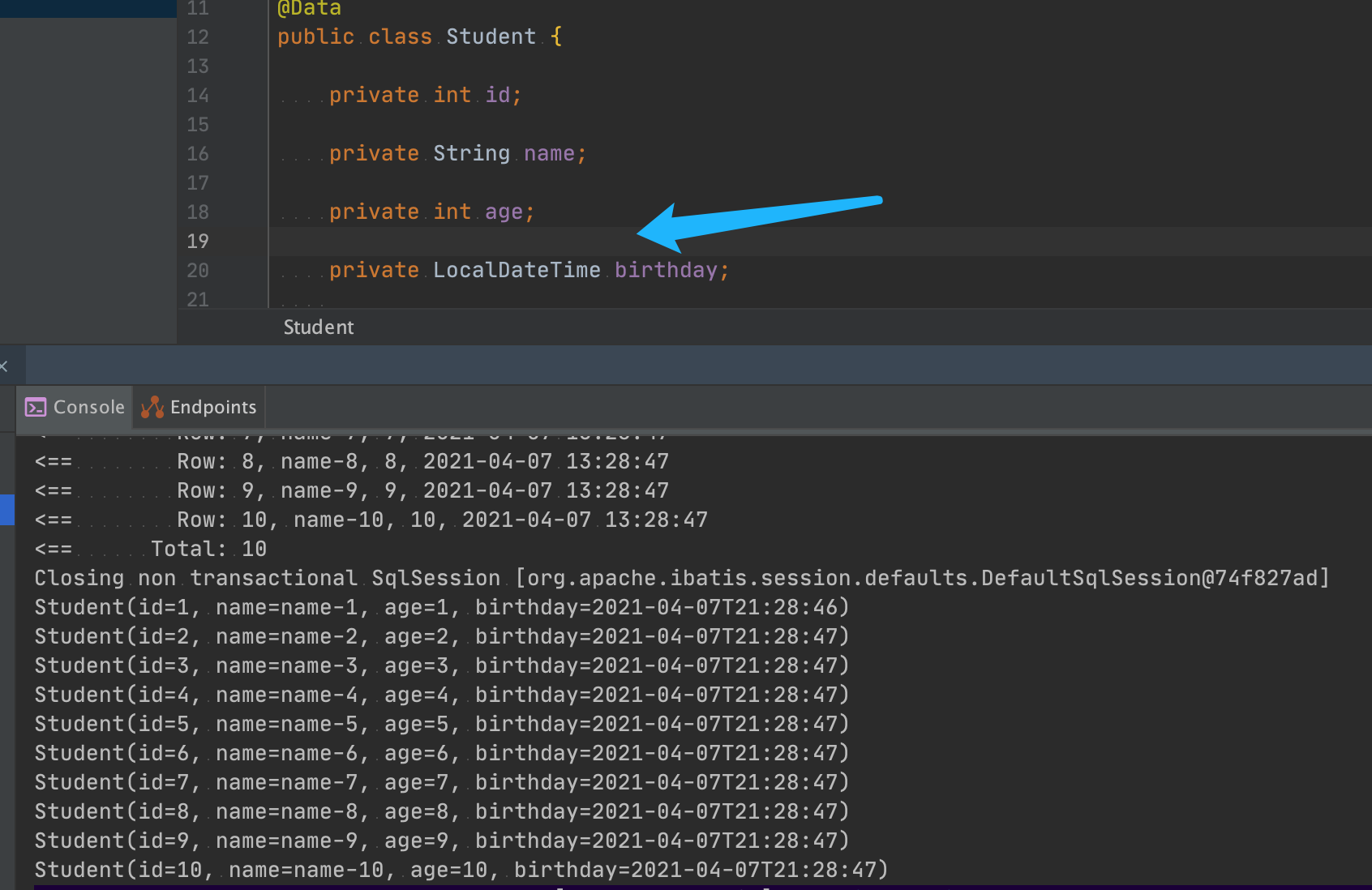
Task: Click output line Student(id=5, name=name-5
Action: pyautogui.click(x=442, y=724)
